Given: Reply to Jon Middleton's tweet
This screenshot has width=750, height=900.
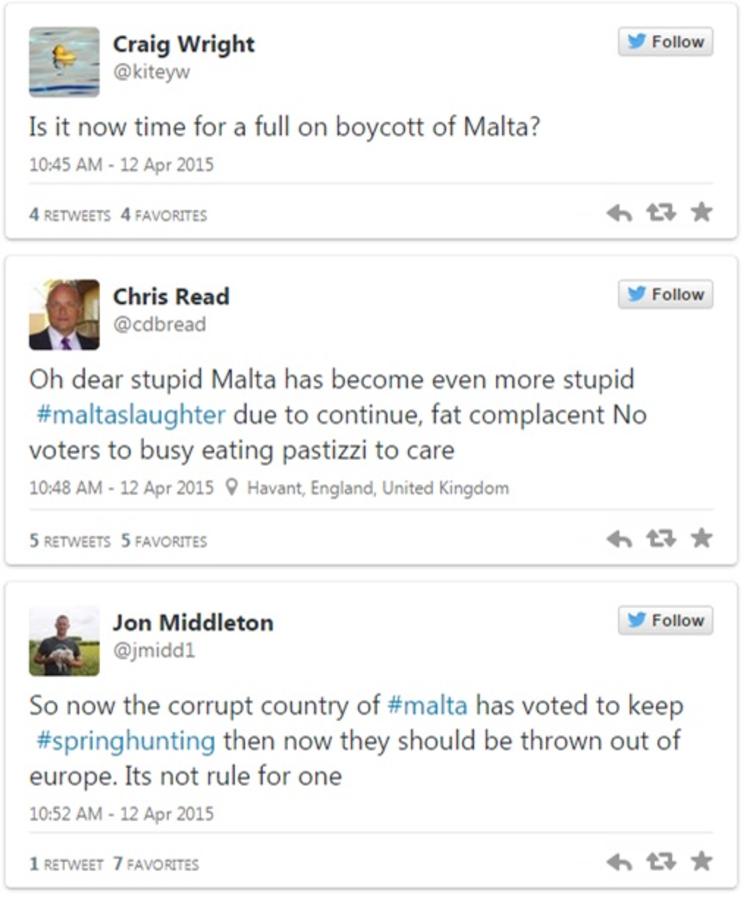Looking at the screenshot, I should click(619, 862).
